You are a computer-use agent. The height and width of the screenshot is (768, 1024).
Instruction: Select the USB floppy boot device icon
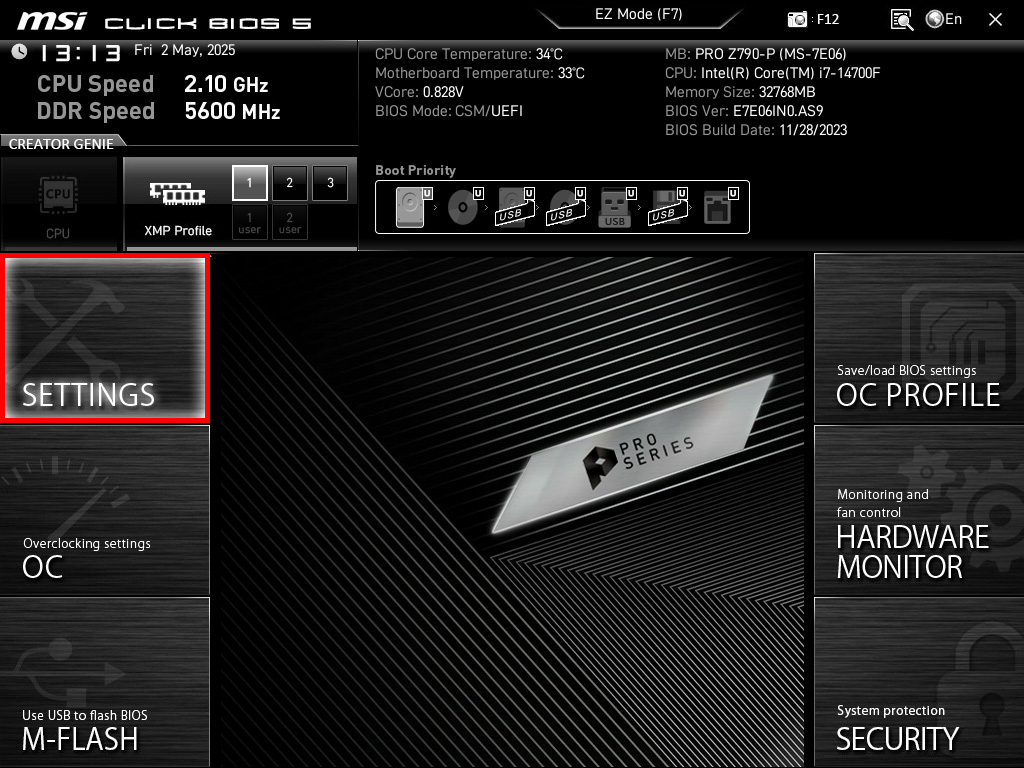[668, 206]
